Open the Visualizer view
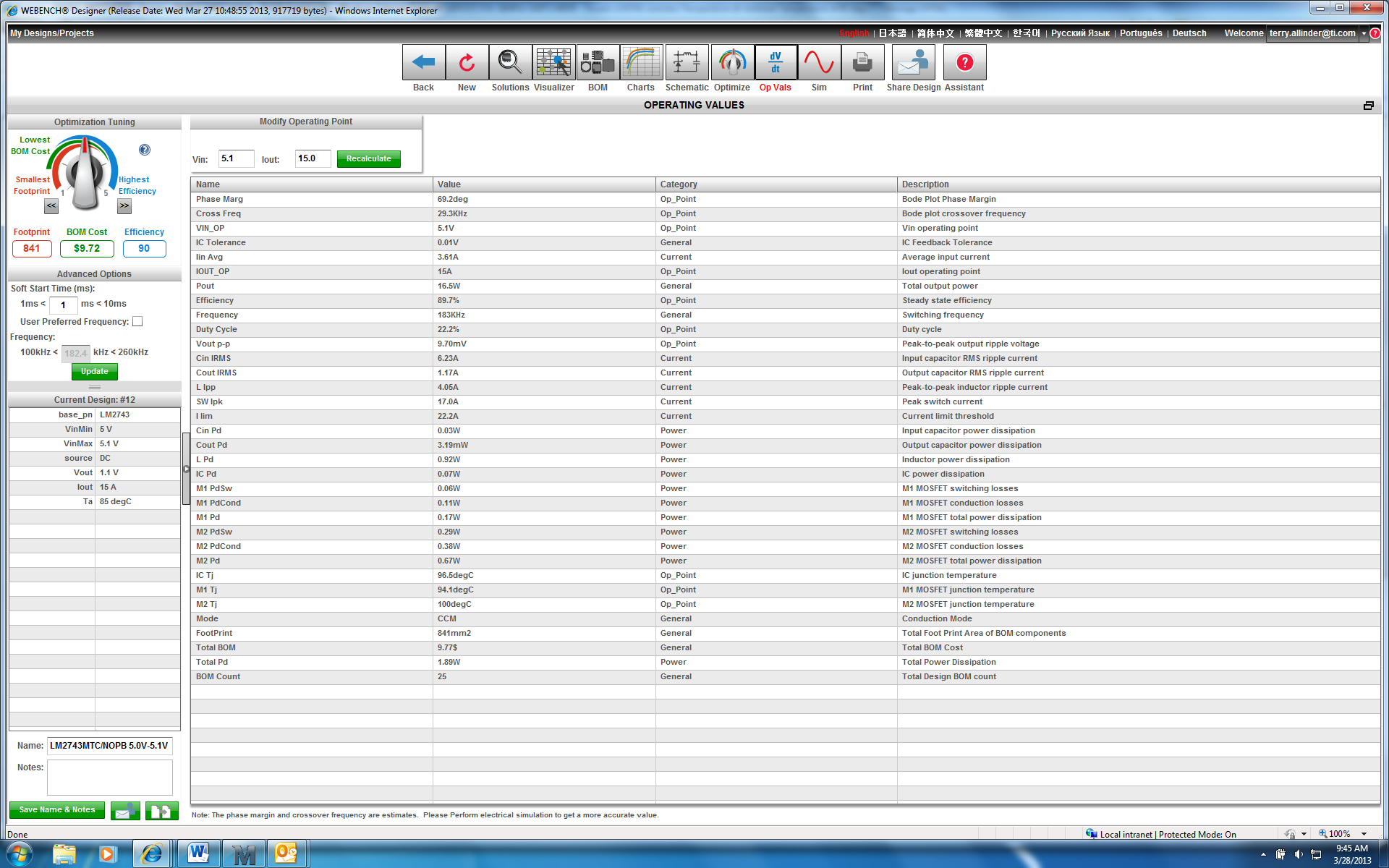 coord(554,63)
